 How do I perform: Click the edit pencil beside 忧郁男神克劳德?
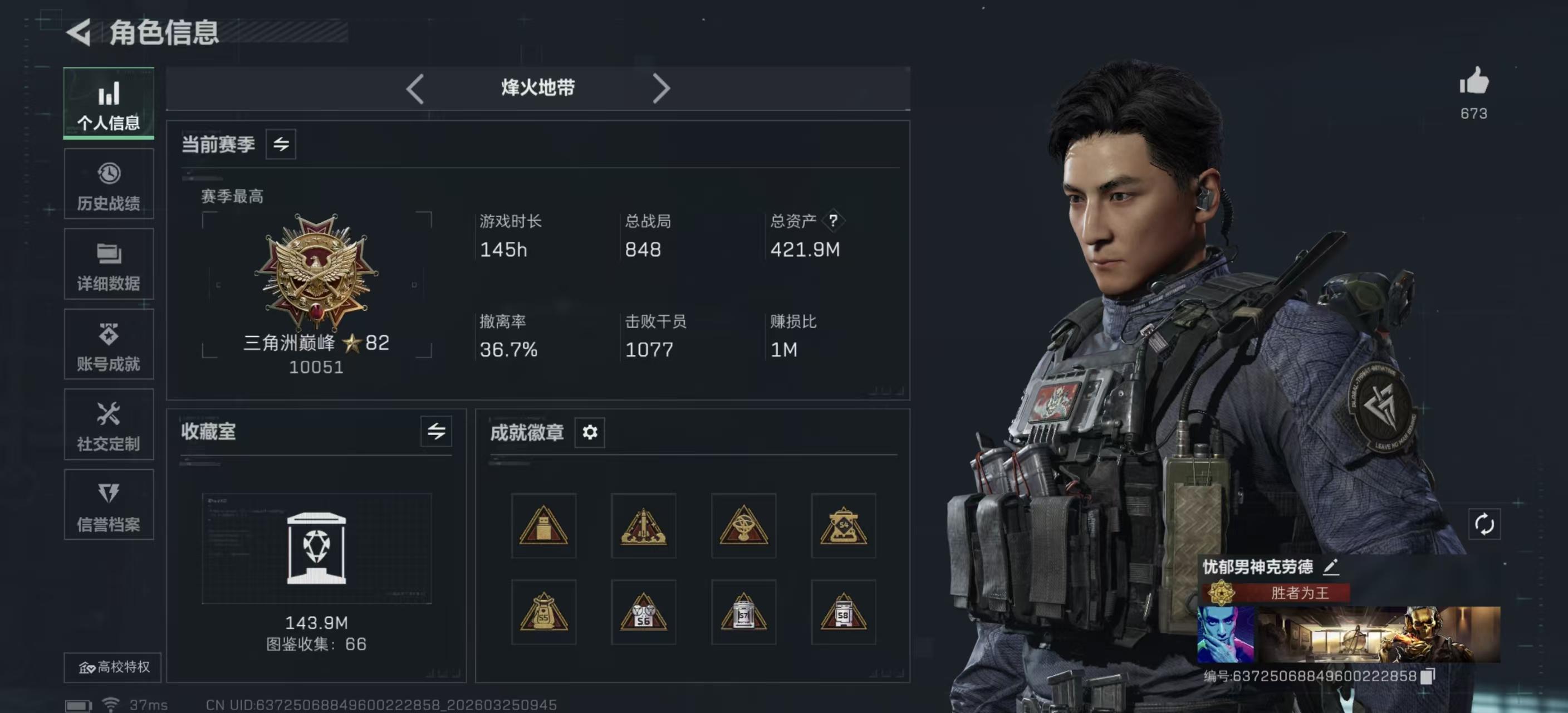[x=1331, y=567]
